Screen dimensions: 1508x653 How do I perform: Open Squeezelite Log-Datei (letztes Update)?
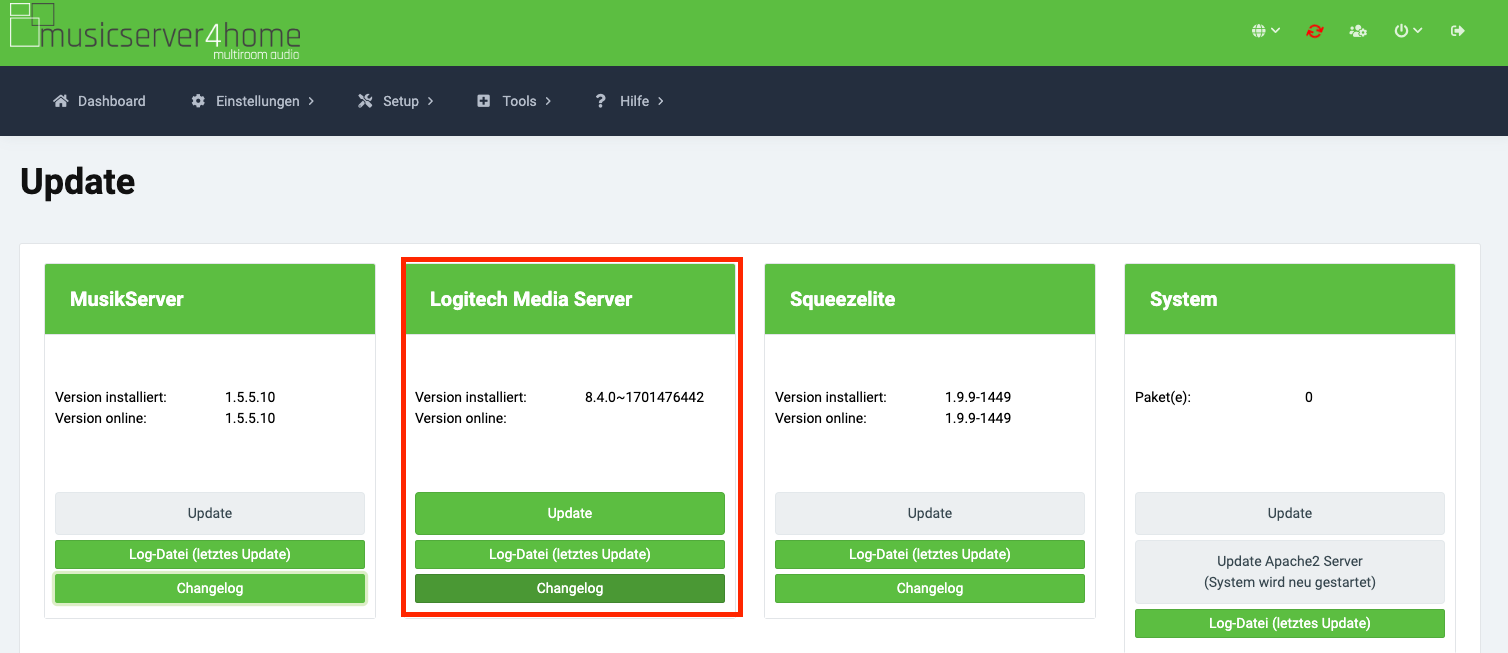[x=930, y=554]
